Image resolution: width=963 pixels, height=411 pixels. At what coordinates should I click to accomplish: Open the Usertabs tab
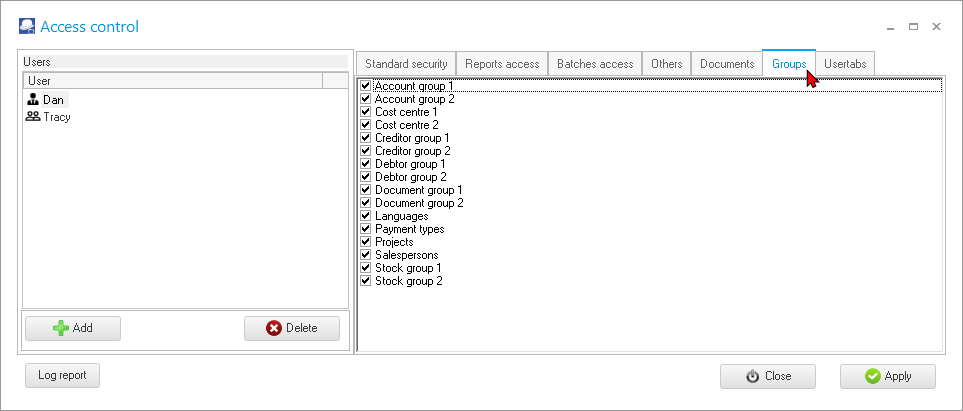(x=846, y=64)
